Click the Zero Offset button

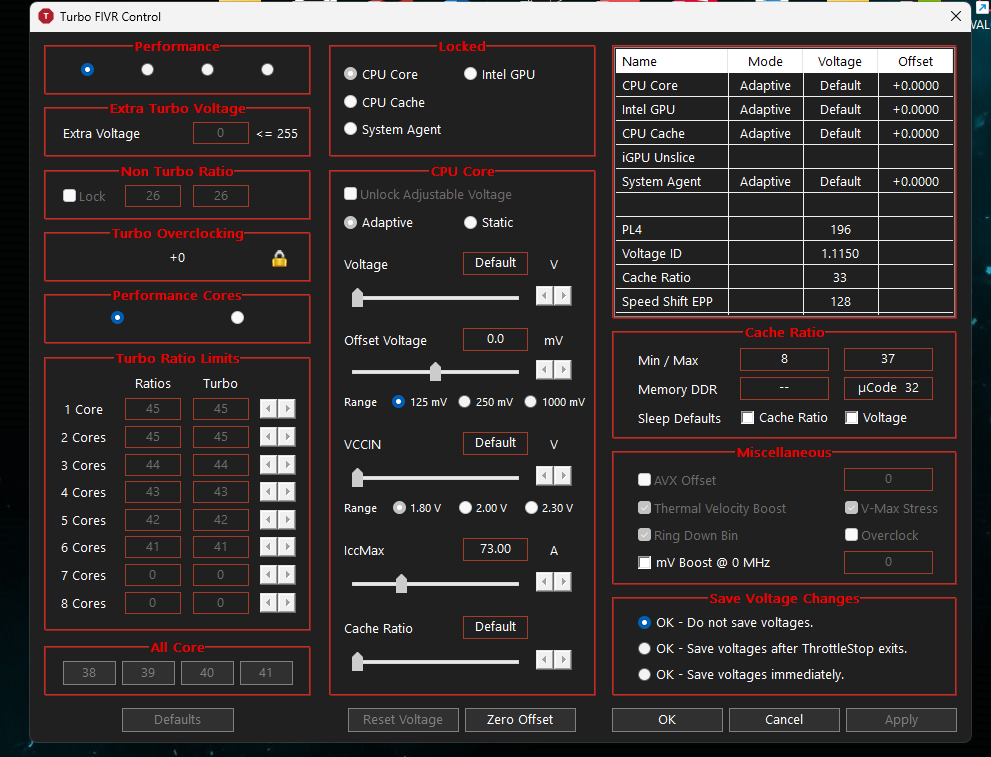(520, 720)
